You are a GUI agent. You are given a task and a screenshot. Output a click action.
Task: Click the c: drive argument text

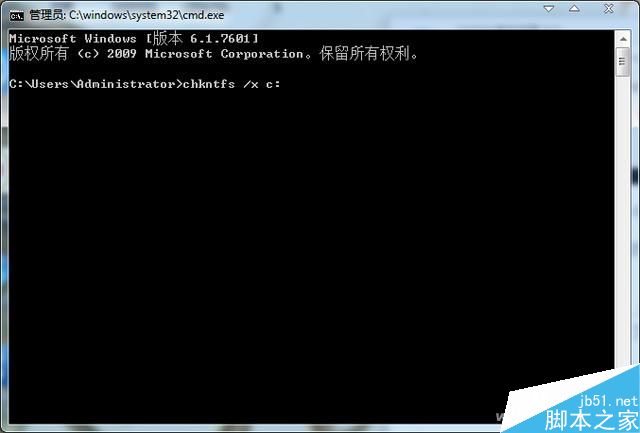273,84
